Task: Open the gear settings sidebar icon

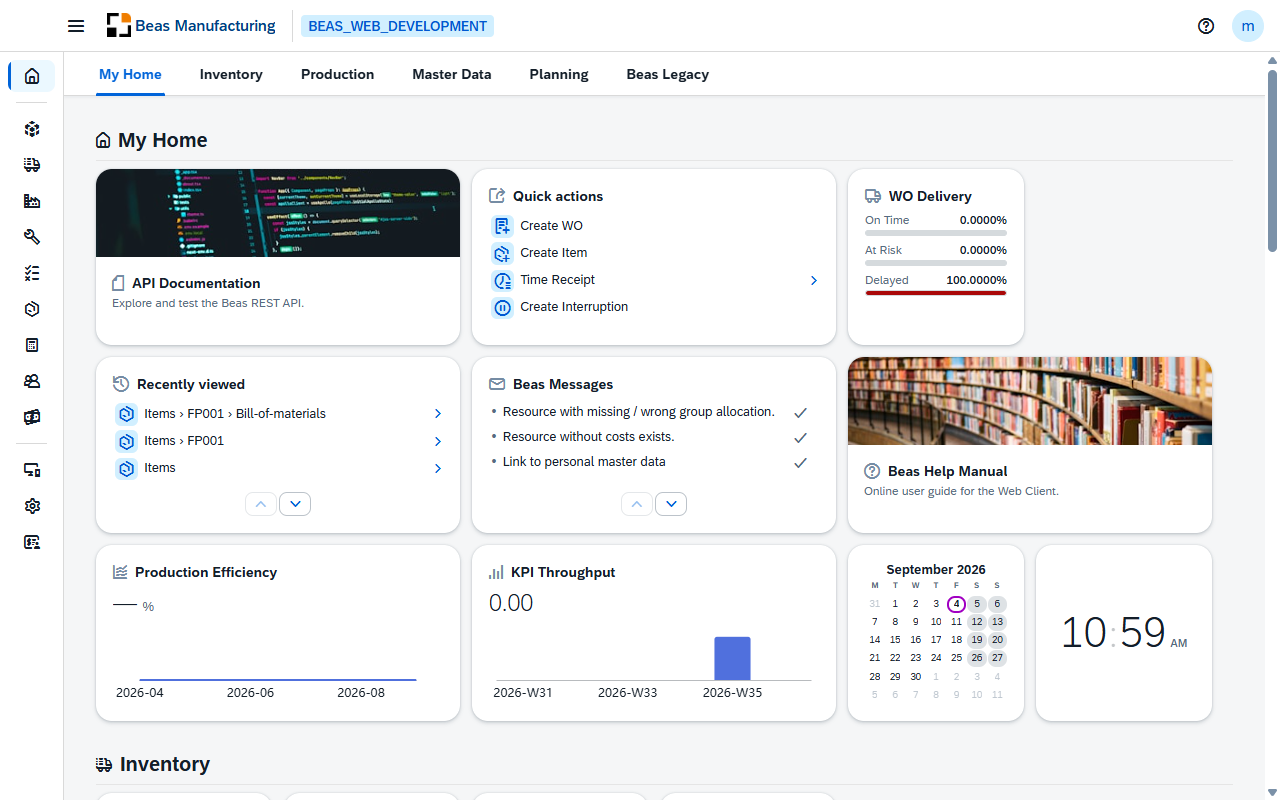Action: click(32, 506)
